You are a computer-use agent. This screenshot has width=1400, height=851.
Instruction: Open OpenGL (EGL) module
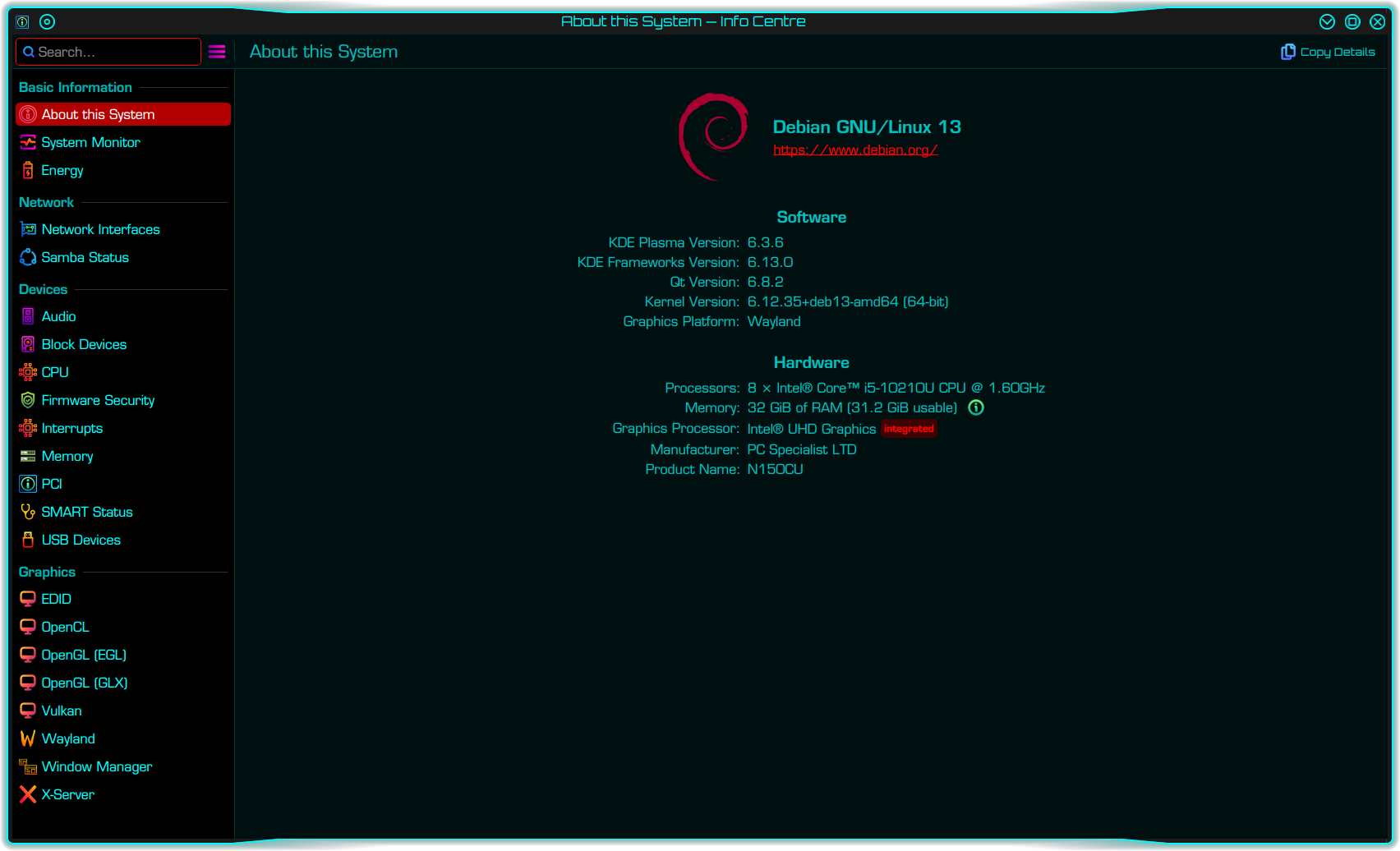point(123,655)
